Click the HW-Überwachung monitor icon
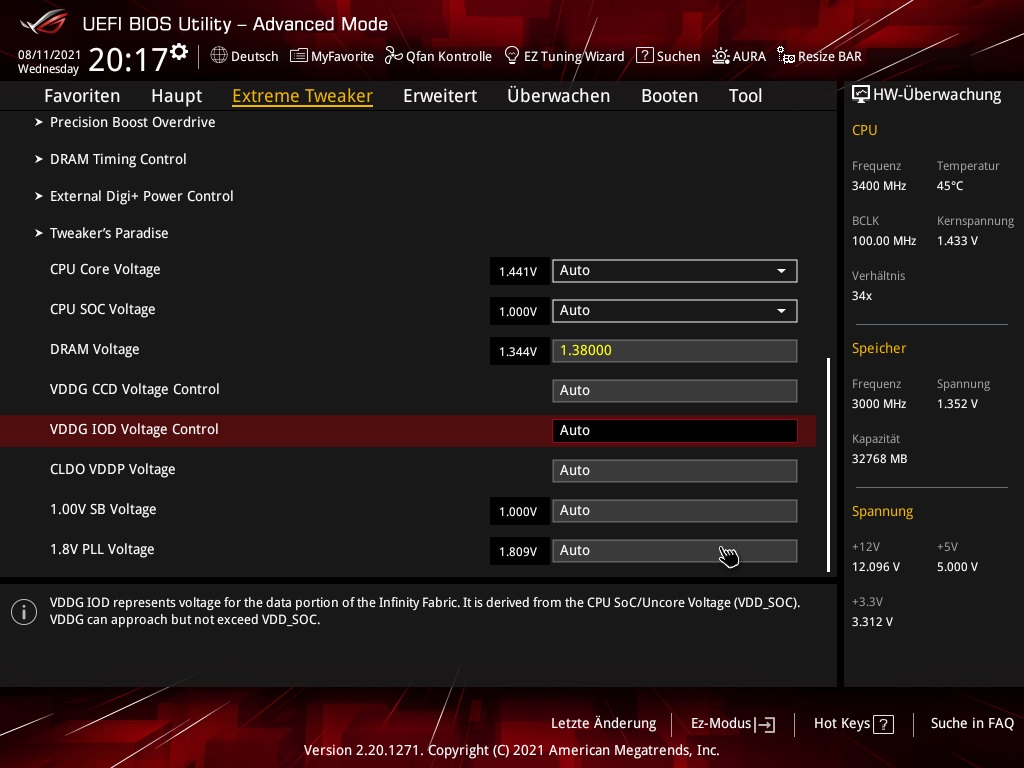Image resolution: width=1024 pixels, height=768 pixels. coord(861,95)
